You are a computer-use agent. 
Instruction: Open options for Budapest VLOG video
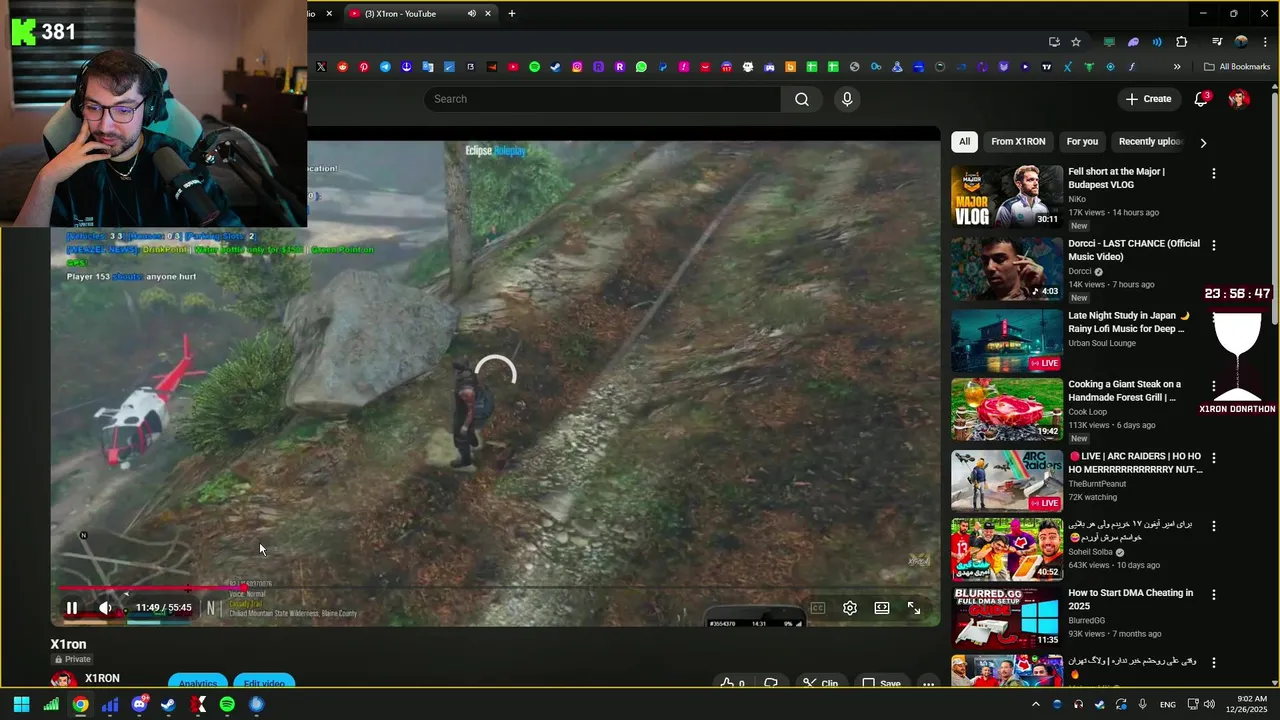point(1214,173)
